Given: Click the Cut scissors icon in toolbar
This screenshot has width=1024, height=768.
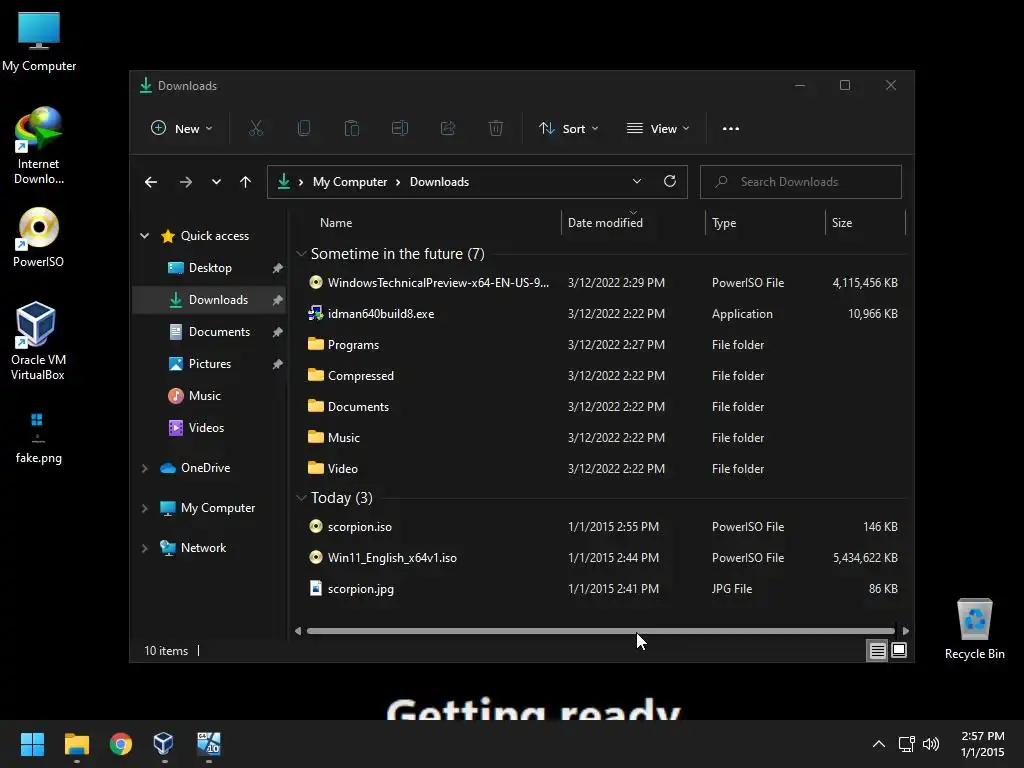Looking at the screenshot, I should click(x=256, y=129).
